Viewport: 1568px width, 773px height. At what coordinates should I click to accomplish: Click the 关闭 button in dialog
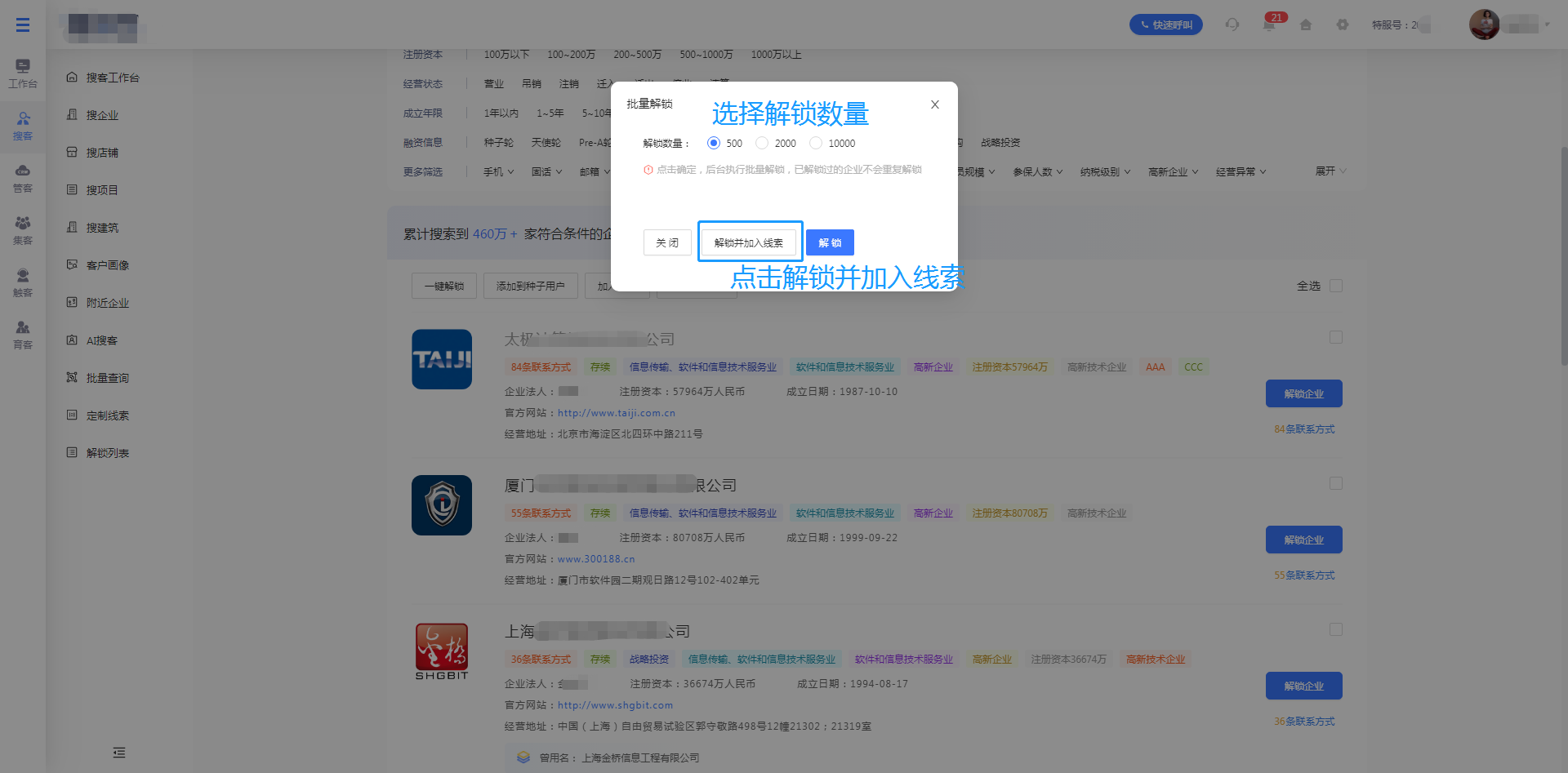667,242
